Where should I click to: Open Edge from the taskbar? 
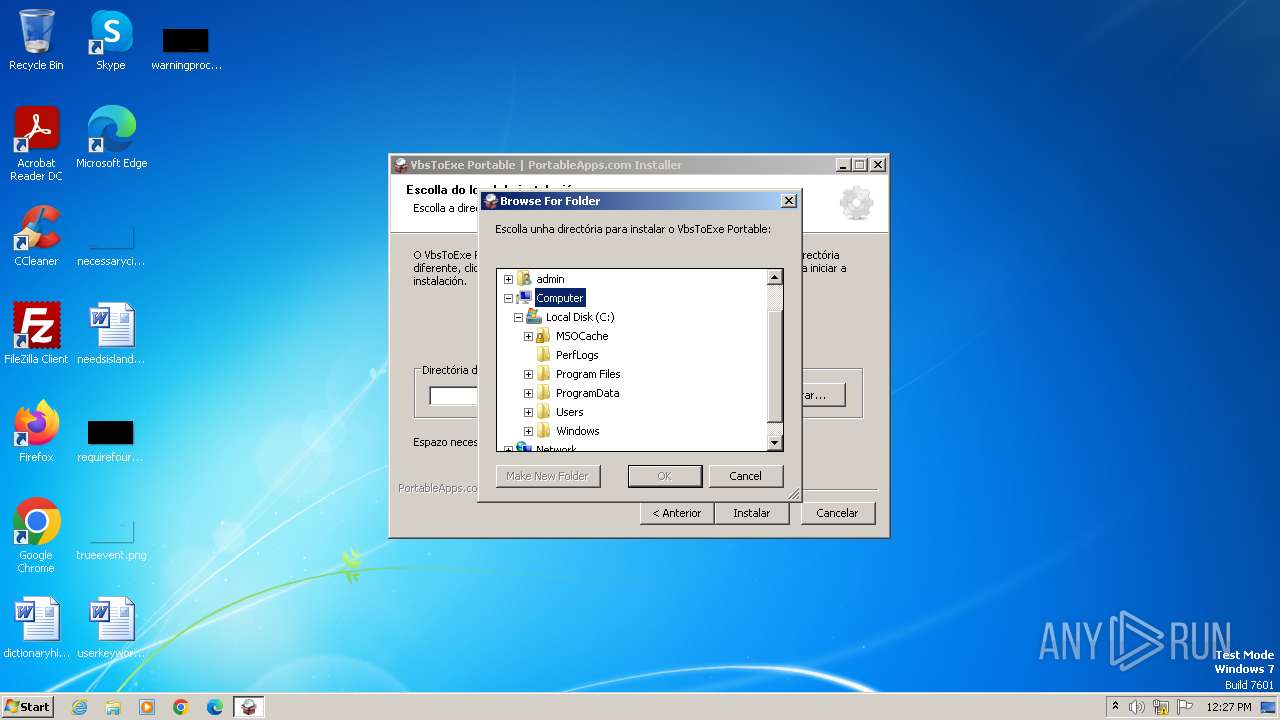215,707
